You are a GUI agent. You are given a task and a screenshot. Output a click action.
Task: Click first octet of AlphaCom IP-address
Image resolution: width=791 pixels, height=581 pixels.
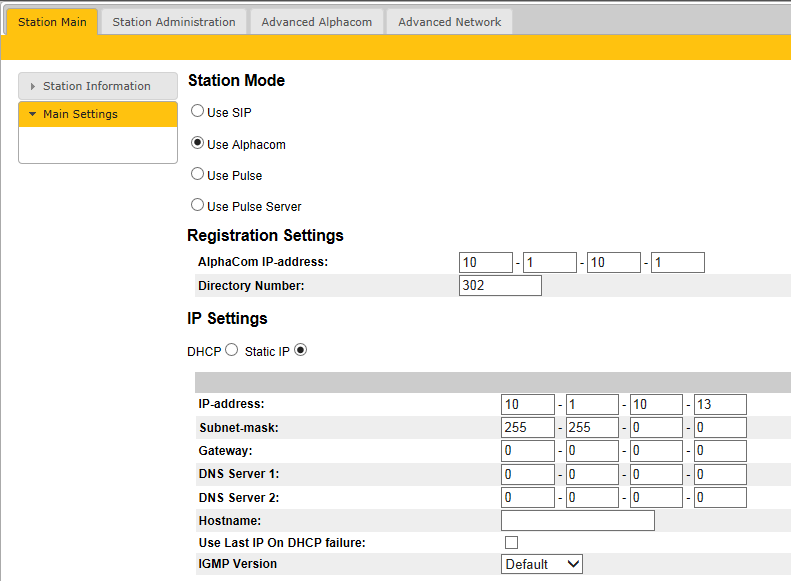coord(485,262)
